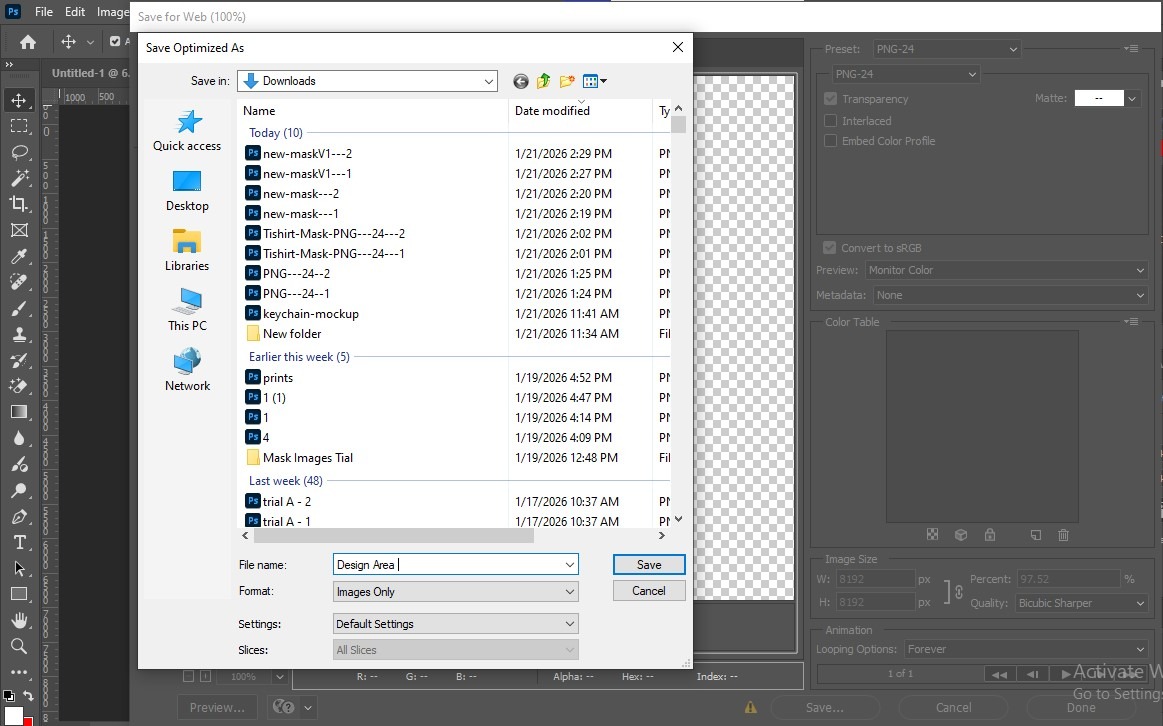Select the Zoom magnifier tool

click(x=19, y=646)
